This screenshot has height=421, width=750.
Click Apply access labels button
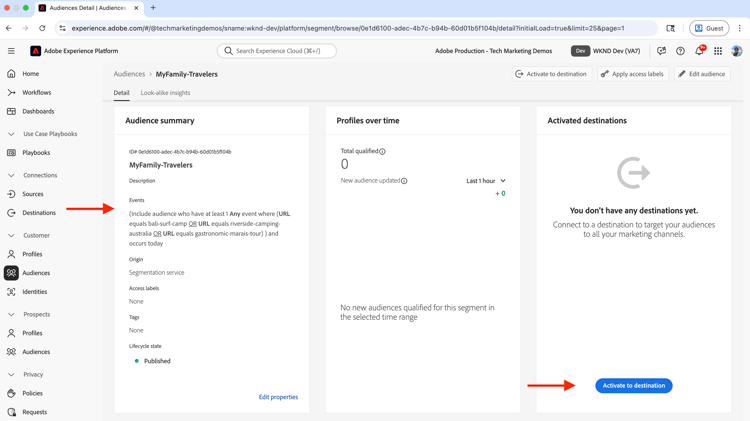(632, 74)
